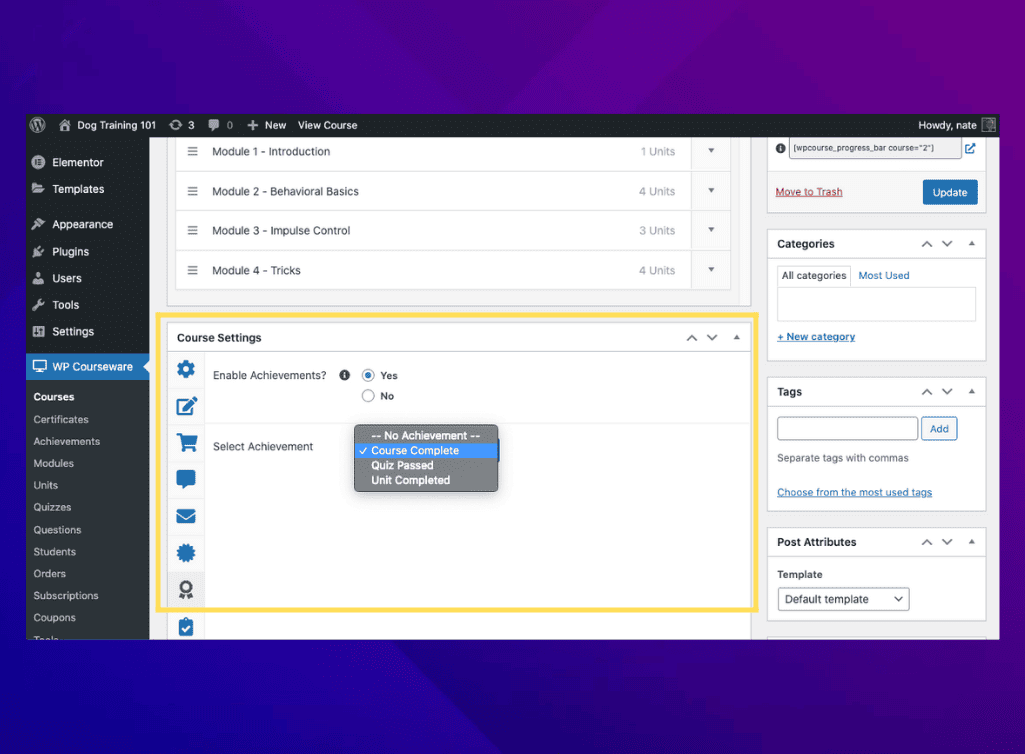Open WP Courseware menu in the sidebar
This screenshot has height=754, width=1025.
88,367
